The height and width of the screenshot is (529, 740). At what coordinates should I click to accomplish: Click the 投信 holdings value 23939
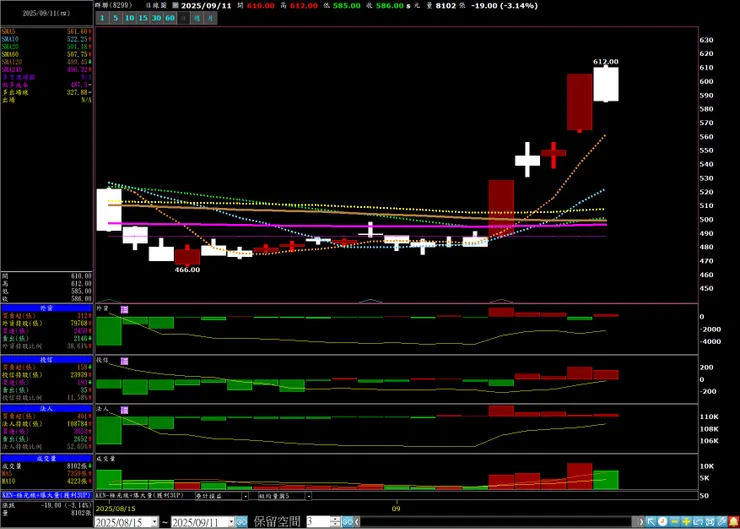(79, 375)
